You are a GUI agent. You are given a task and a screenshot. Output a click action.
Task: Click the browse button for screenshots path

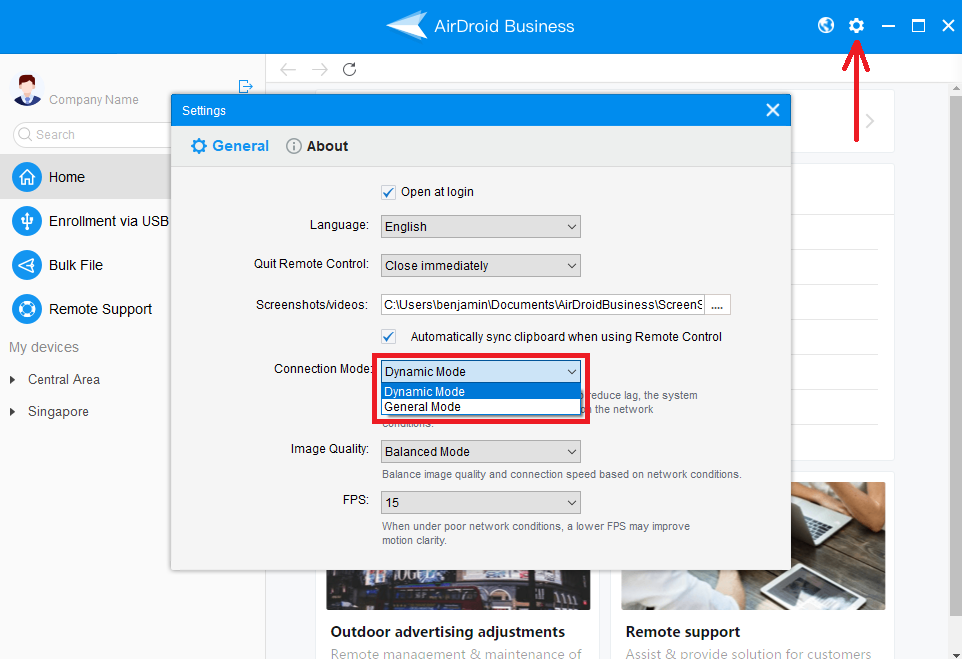point(717,305)
